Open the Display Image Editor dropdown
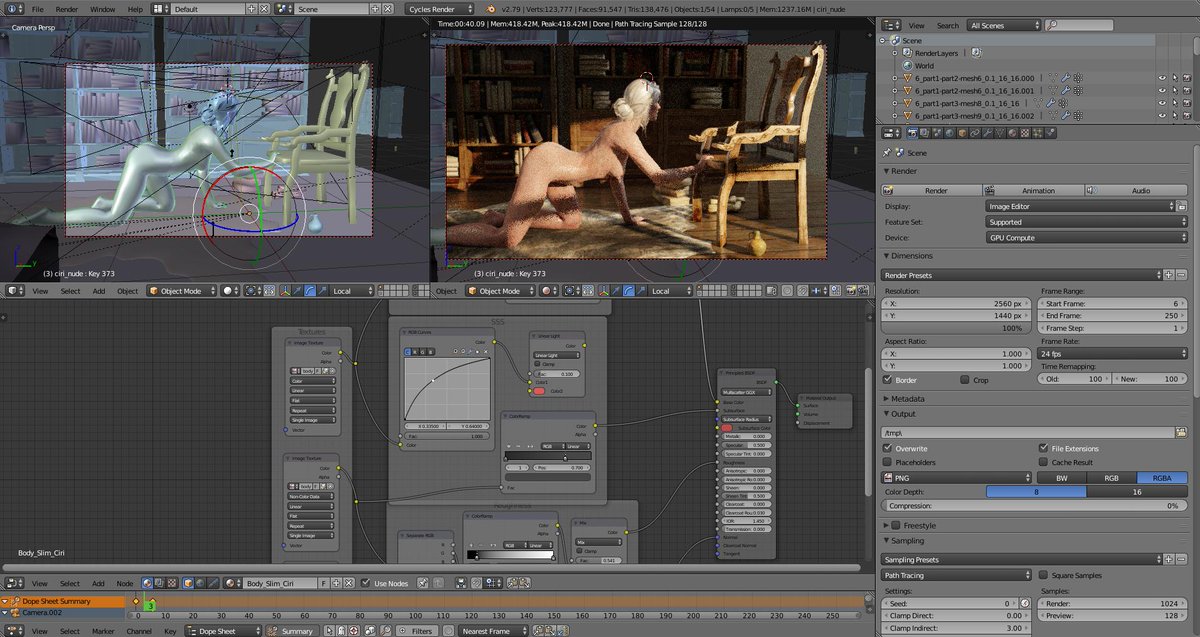 tap(1081, 206)
